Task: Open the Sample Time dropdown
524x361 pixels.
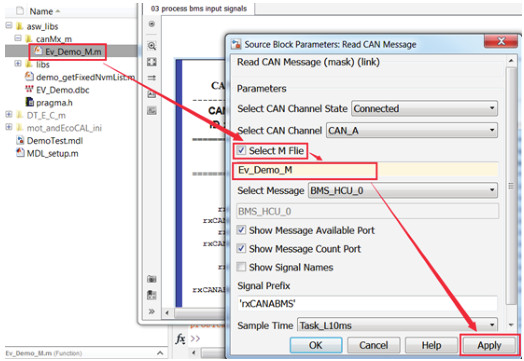Action: (x=397, y=325)
